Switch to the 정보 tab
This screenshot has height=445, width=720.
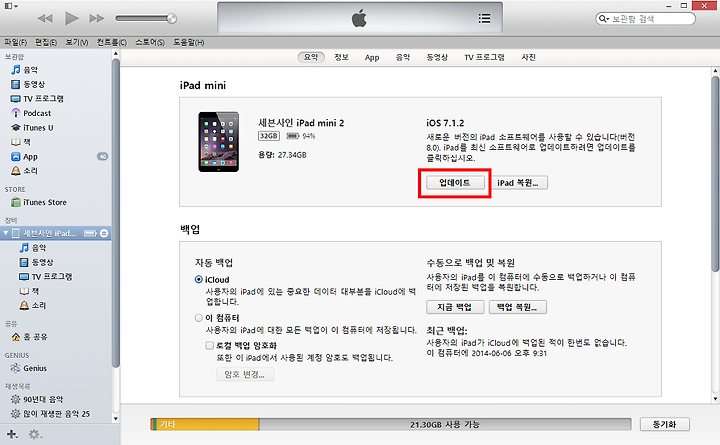(x=341, y=57)
